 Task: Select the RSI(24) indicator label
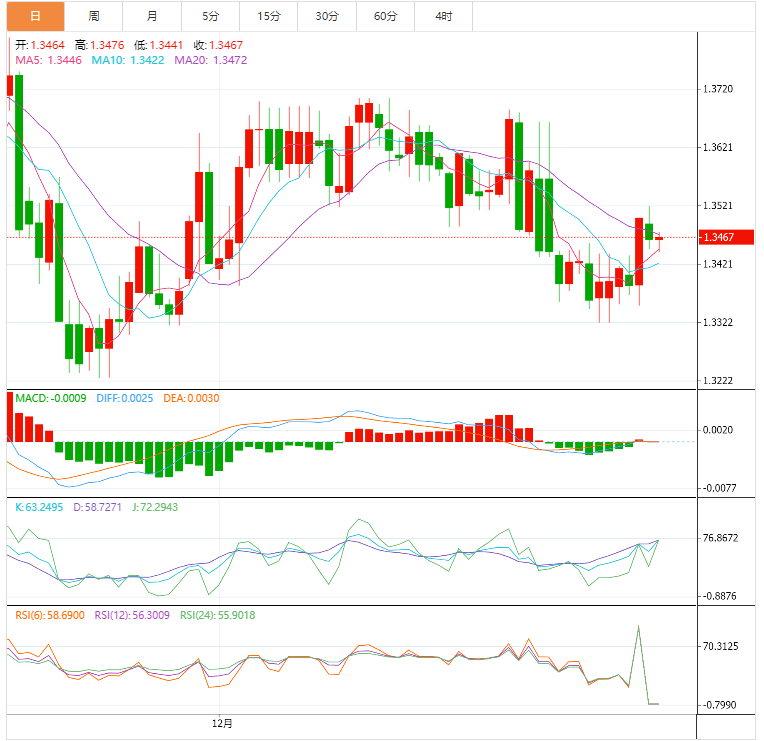pyautogui.click(x=216, y=615)
